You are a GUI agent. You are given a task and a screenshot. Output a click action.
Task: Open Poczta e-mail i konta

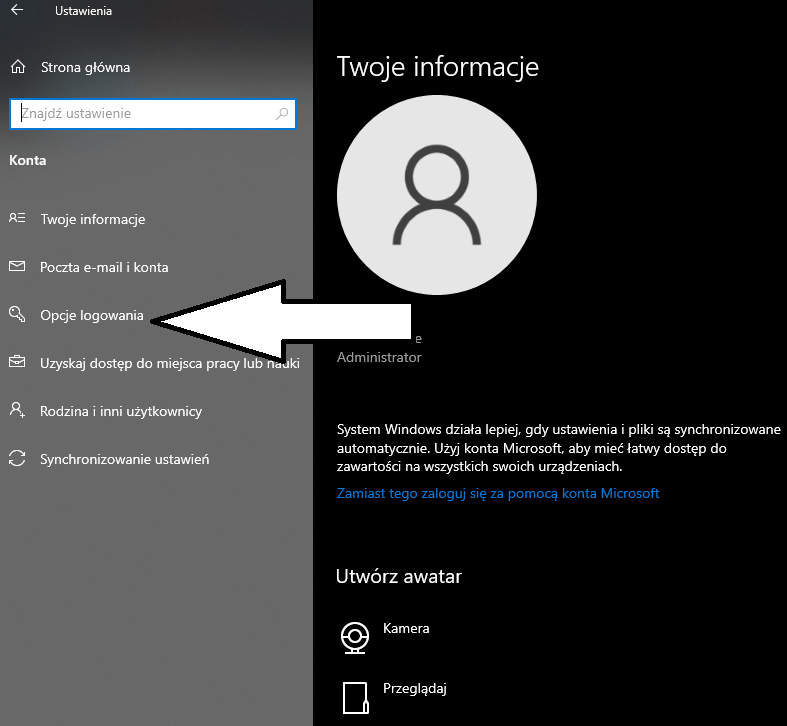coord(104,267)
